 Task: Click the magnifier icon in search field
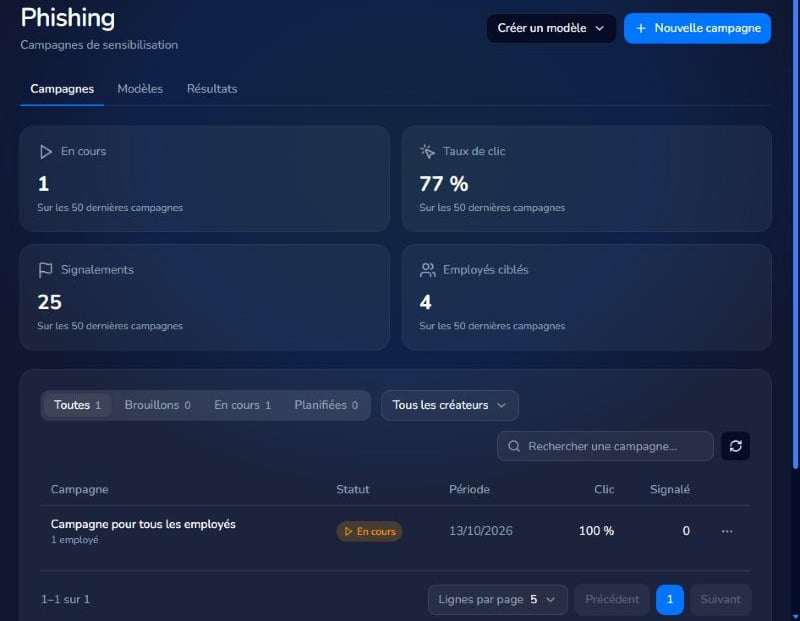tap(514, 446)
